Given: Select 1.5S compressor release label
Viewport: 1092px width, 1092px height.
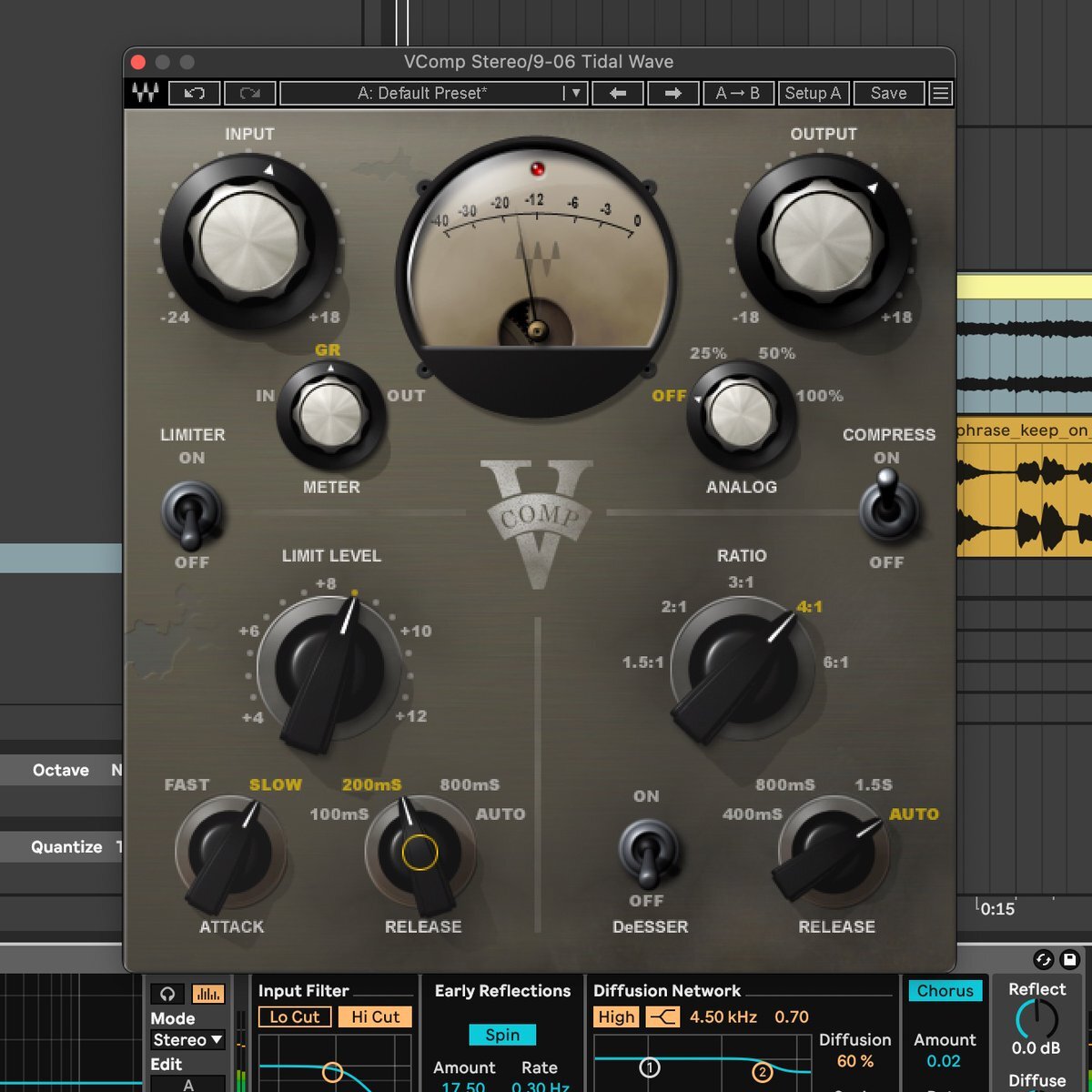Looking at the screenshot, I should (874, 784).
